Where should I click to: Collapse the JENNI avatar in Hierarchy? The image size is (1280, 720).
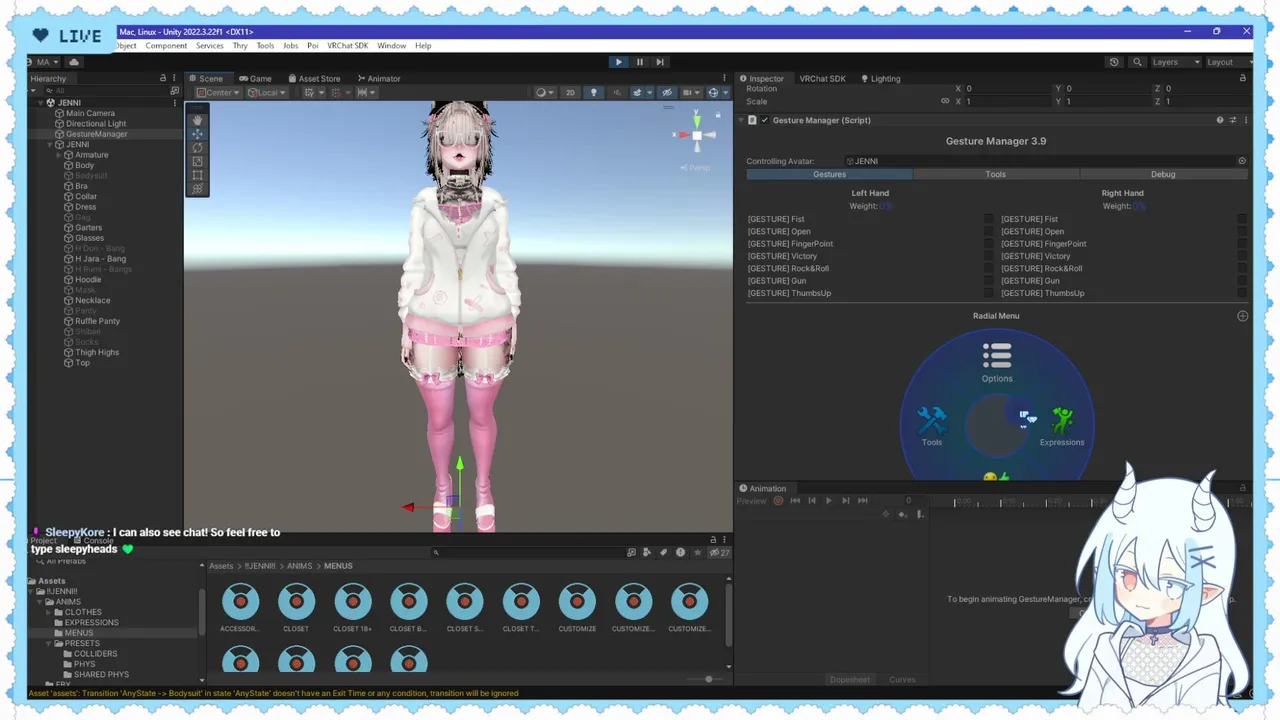tap(50, 144)
